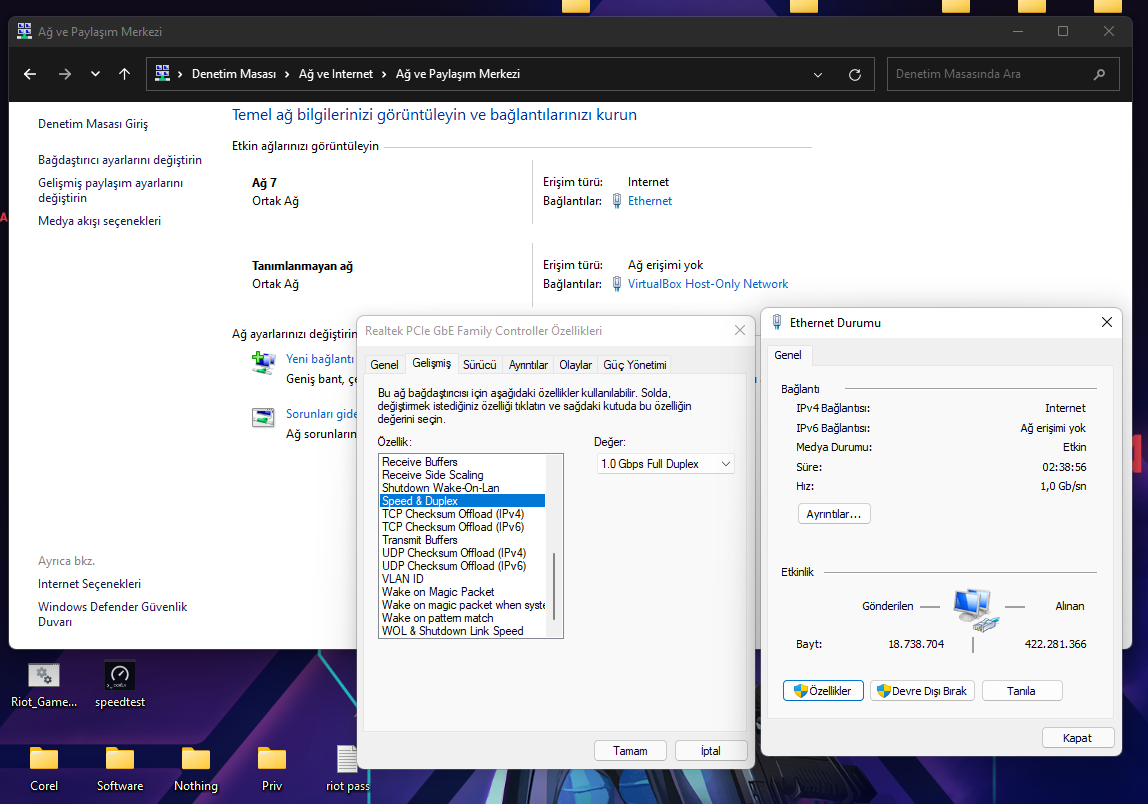Click the back arrow navigation icon

[x=29, y=73]
